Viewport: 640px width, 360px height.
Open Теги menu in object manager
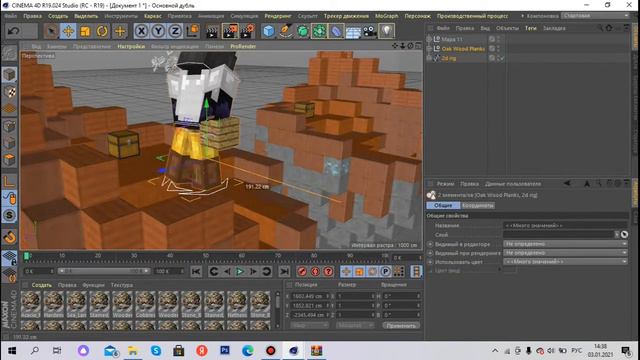(x=531, y=28)
